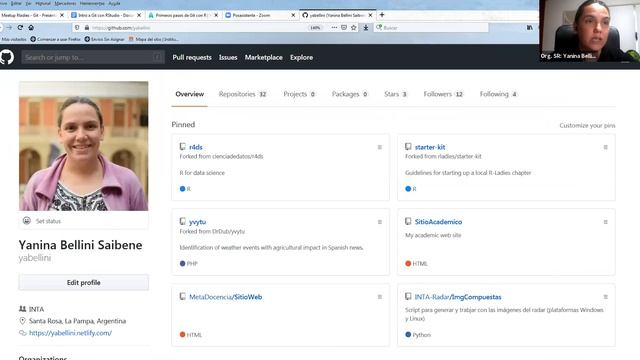Open the Projects profile tab
The image size is (640, 360).
point(299,94)
